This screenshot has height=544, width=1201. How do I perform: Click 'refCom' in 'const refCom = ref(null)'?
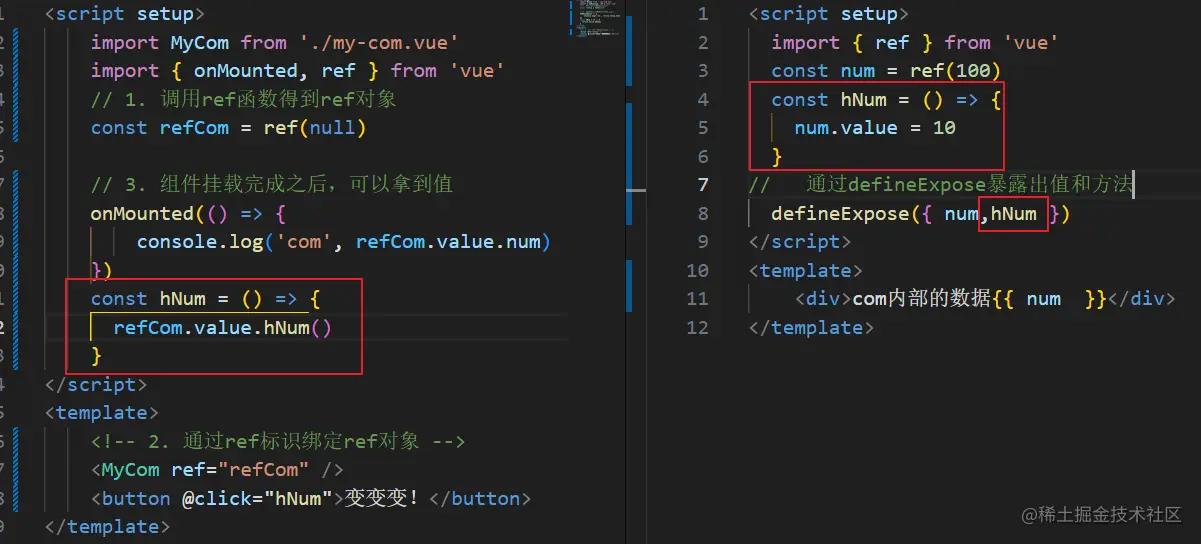(194, 127)
